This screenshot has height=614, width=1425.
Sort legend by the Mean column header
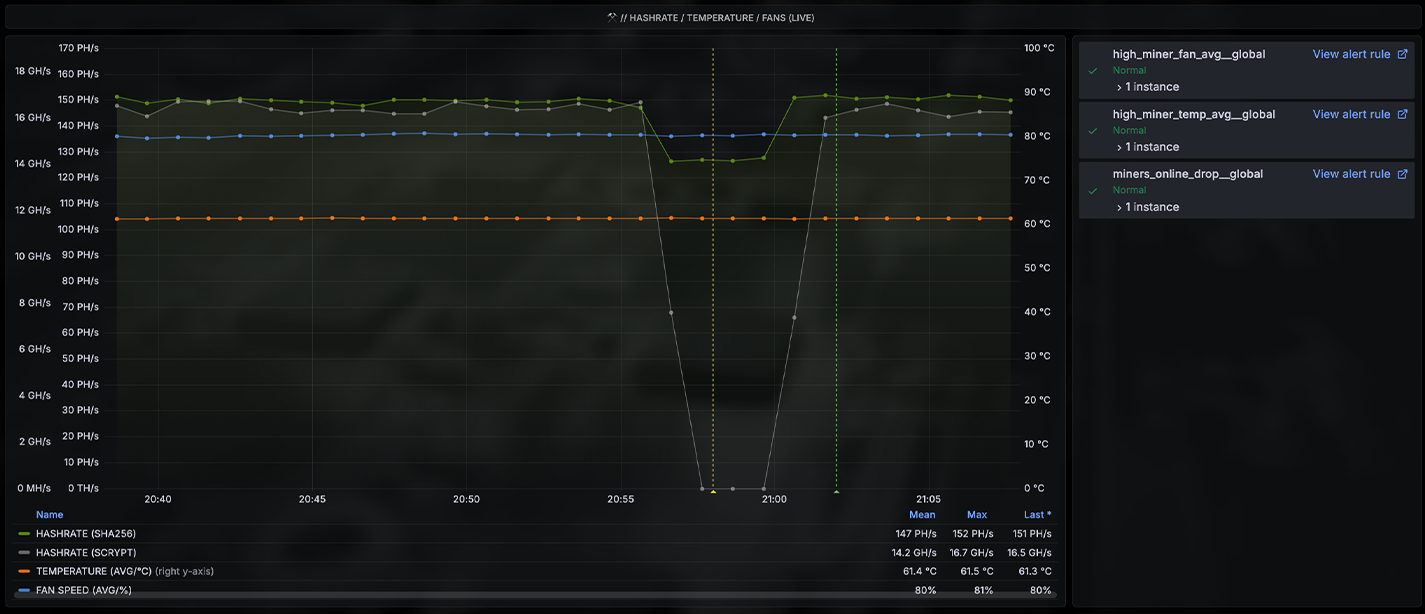click(922, 515)
